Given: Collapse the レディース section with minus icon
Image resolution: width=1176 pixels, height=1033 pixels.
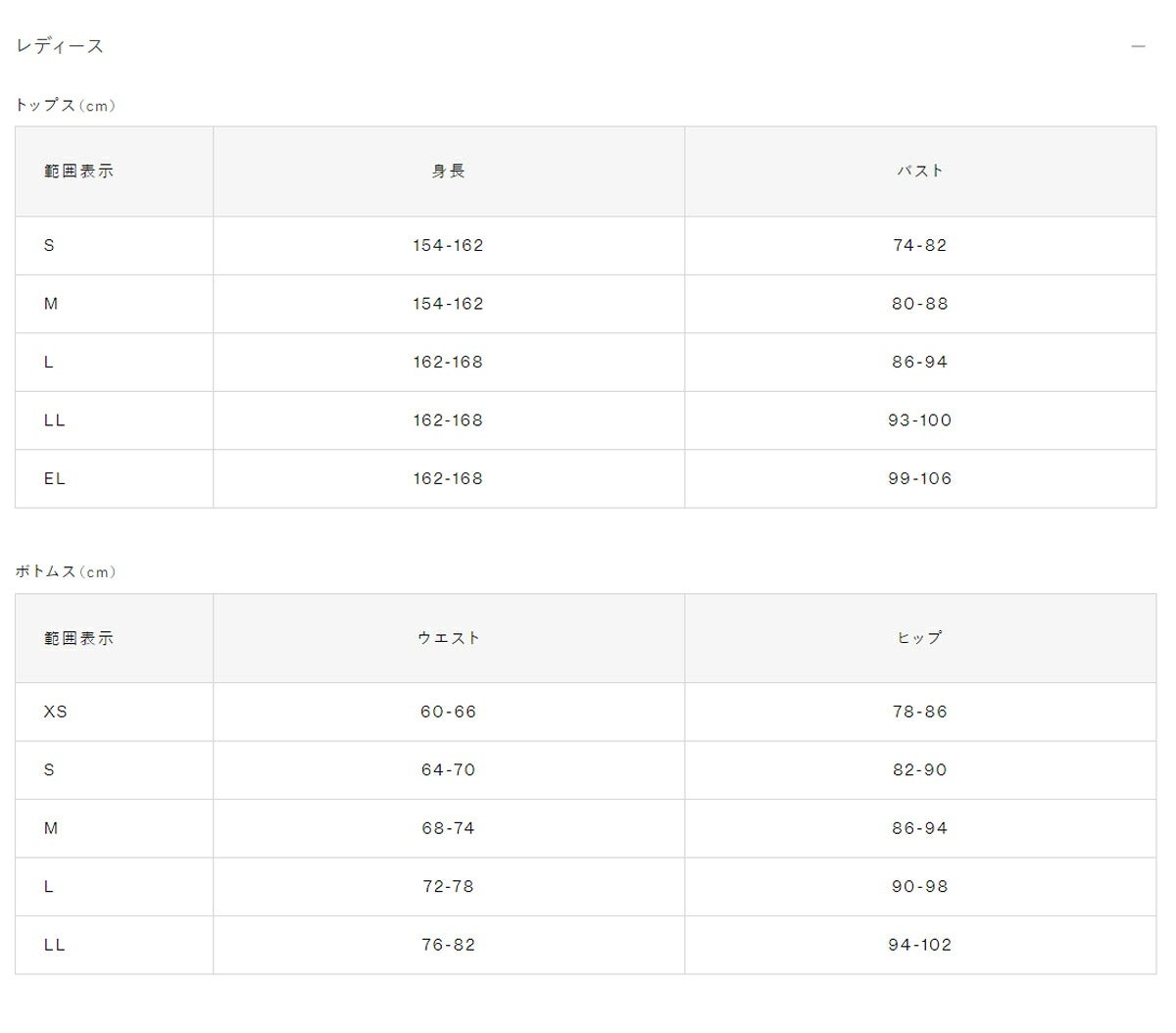Looking at the screenshot, I should point(1138,47).
